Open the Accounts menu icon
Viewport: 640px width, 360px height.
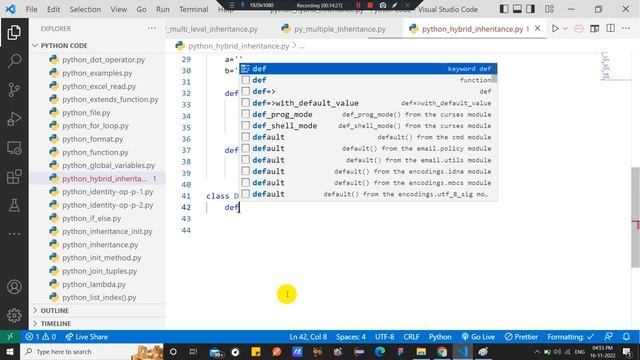coord(14,287)
